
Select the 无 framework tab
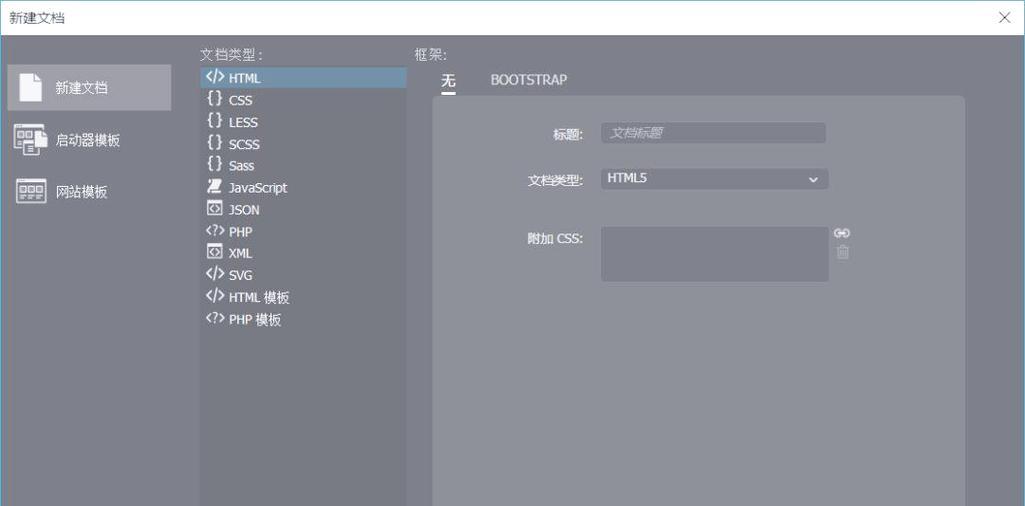[448, 80]
